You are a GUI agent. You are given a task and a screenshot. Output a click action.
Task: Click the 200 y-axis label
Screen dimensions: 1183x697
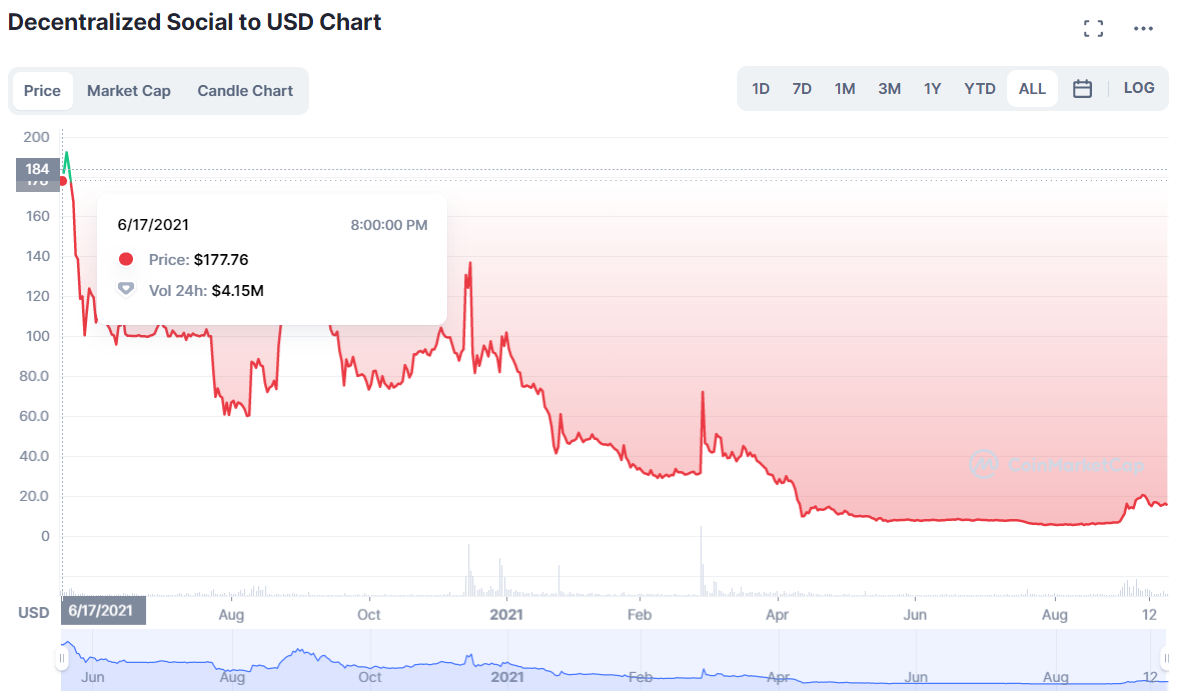tap(36, 137)
